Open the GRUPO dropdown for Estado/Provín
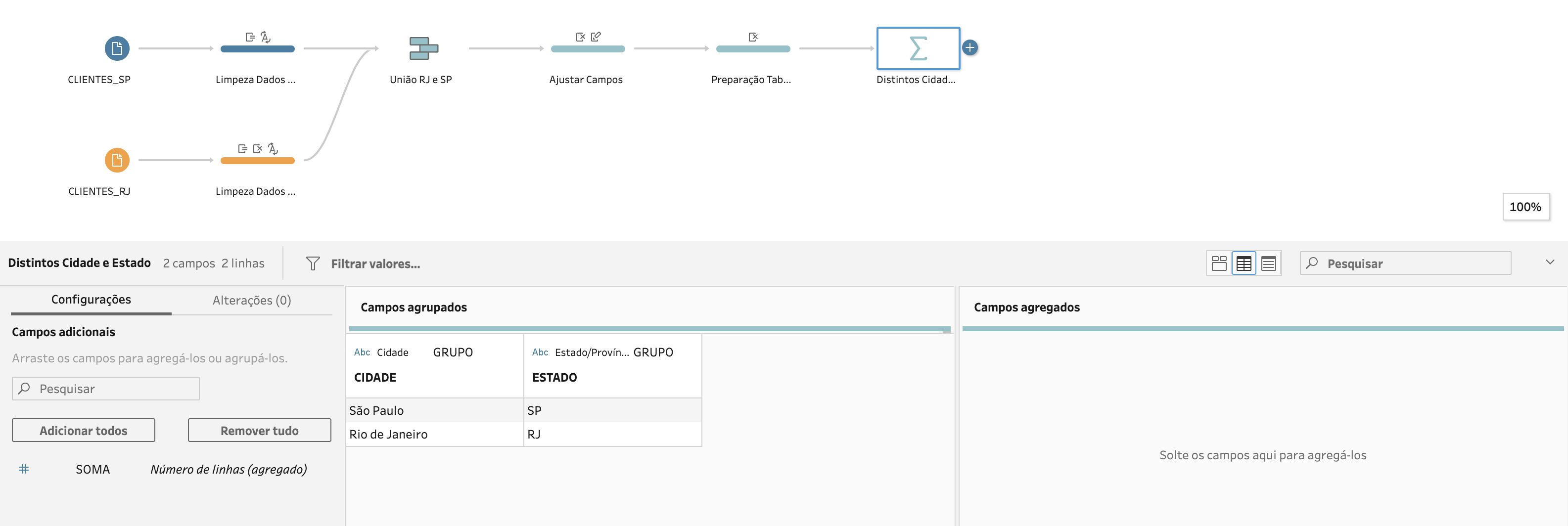 tap(653, 351)
